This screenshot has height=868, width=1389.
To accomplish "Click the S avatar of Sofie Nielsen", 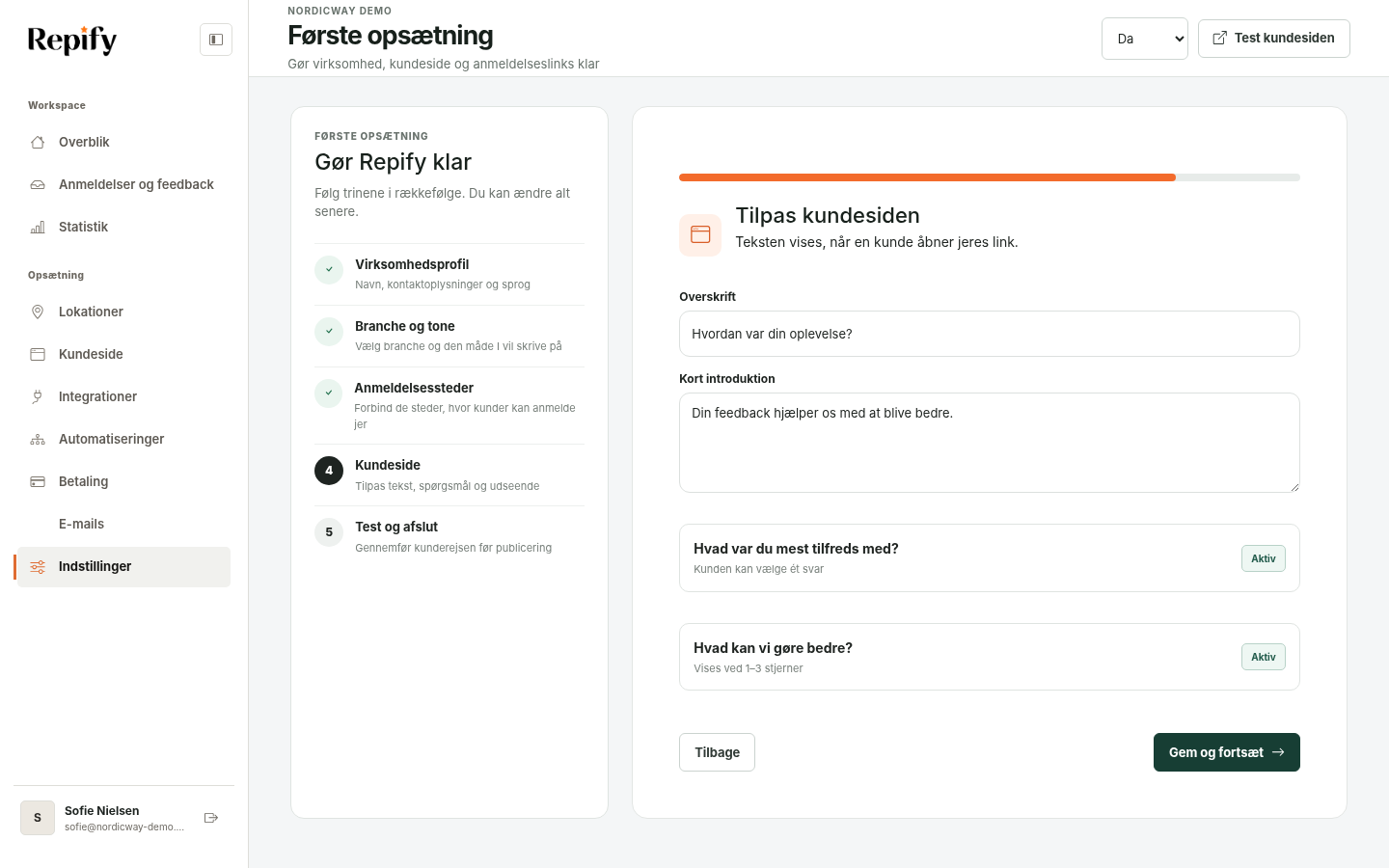I will pos(38,818).
